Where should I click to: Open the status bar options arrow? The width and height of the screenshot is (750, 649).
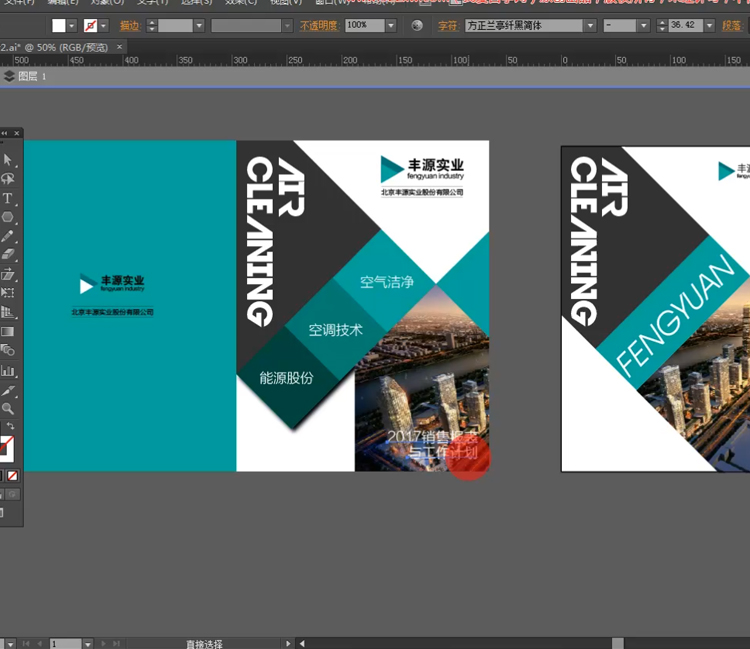(288, 644)
